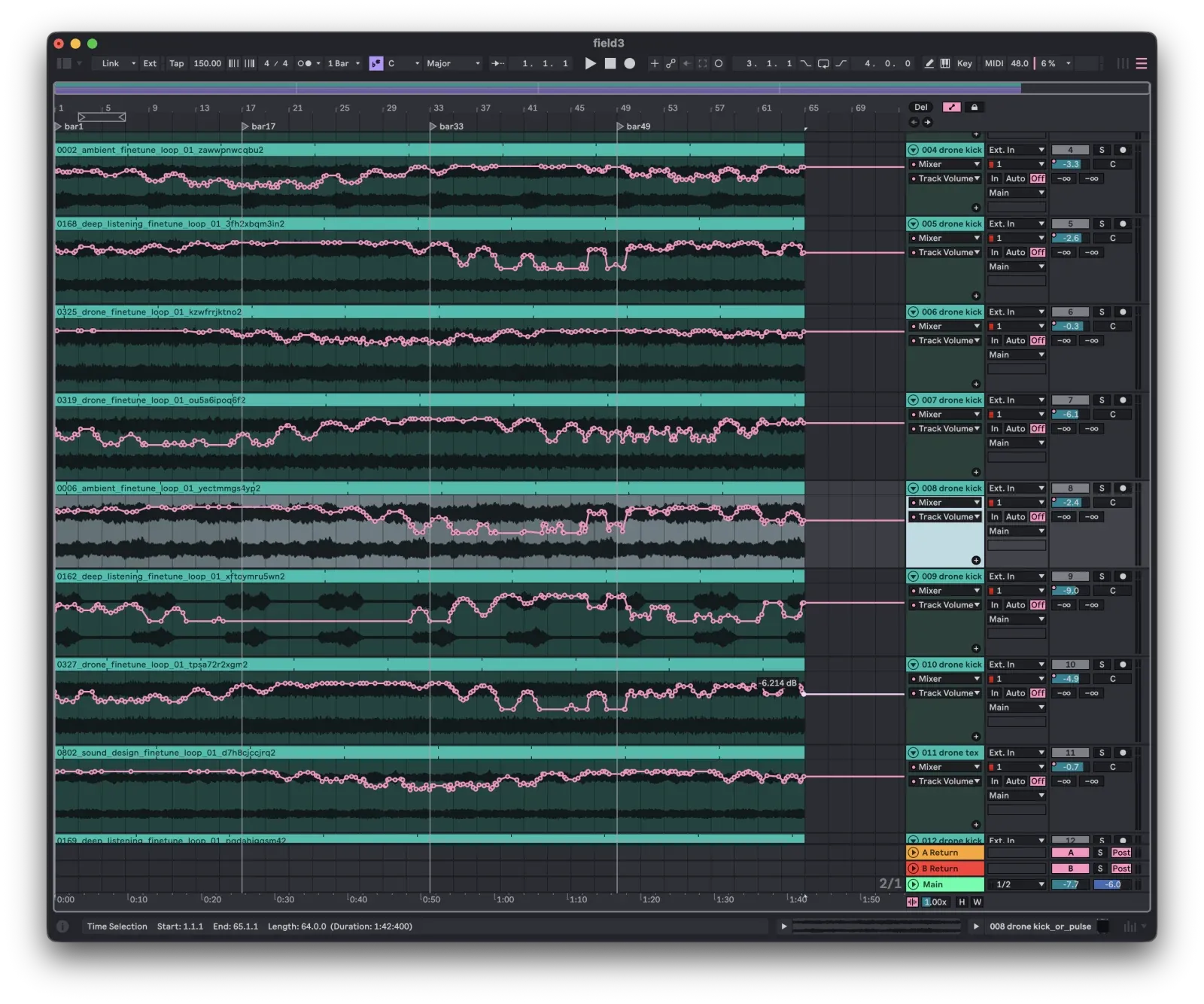This screenshot has height=1004, width=1204.
Task: Toggle Automation Arm icon in transport
Action: pyautogui.click(x=670, y=63)
